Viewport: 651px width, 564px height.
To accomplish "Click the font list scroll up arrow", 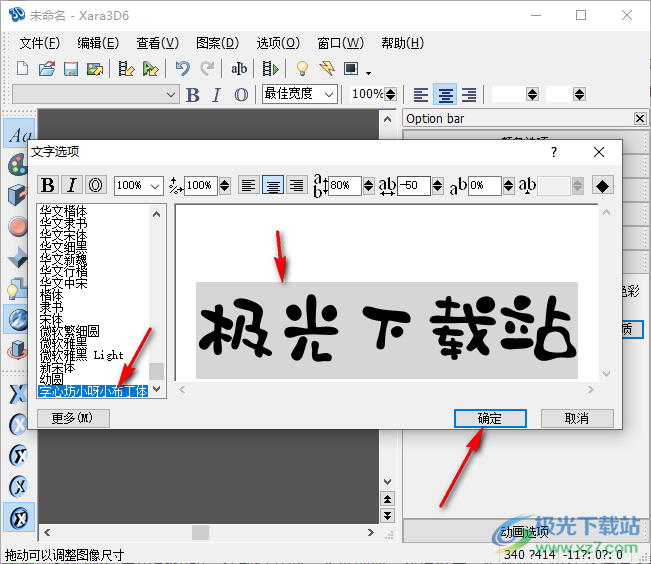I will click(157, 214).
